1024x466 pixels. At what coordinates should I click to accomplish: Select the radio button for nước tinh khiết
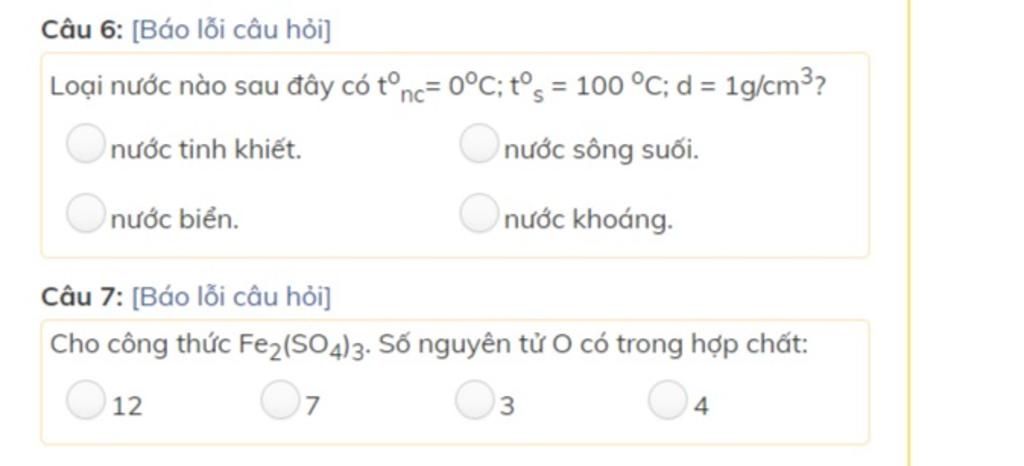pyautogui.click(x=85, y=144)
